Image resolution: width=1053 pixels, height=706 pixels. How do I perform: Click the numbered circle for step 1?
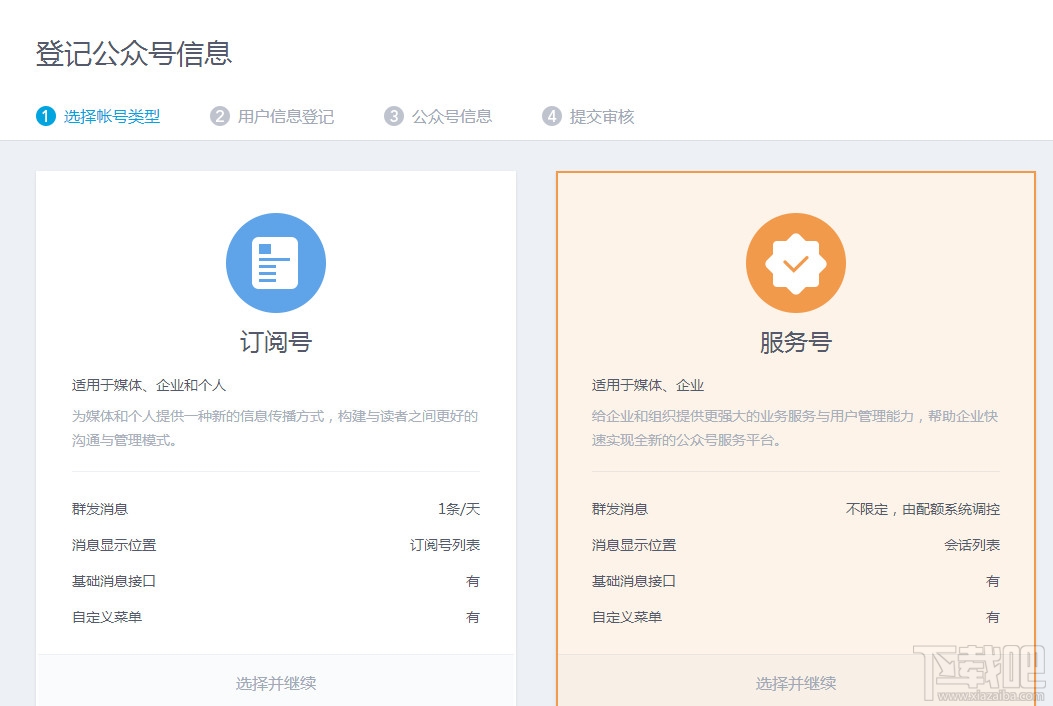(x=45, y=116)
